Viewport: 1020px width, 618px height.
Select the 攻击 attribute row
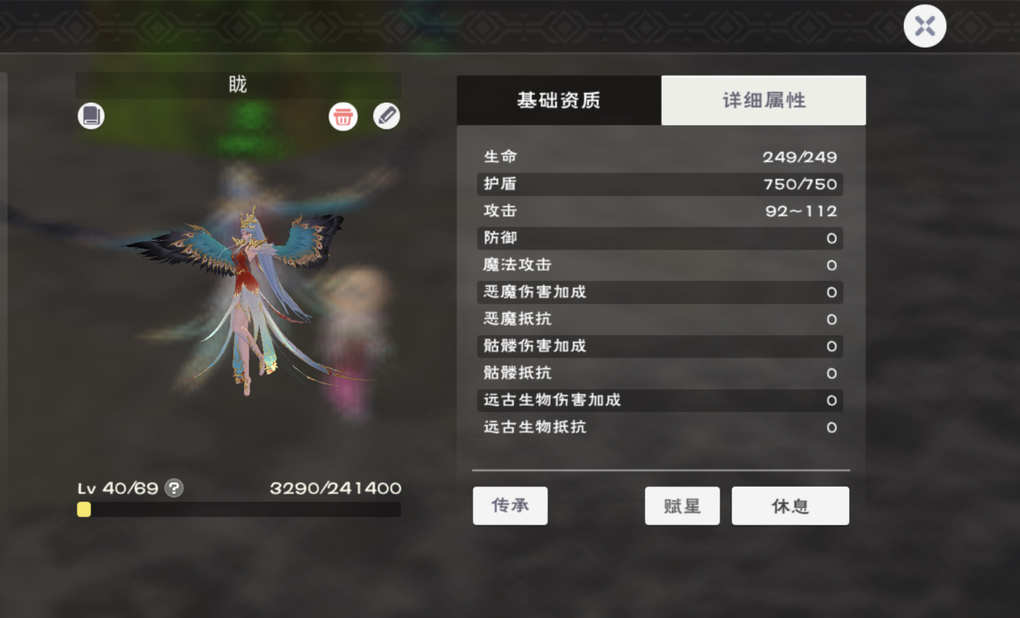coord(660,211)
